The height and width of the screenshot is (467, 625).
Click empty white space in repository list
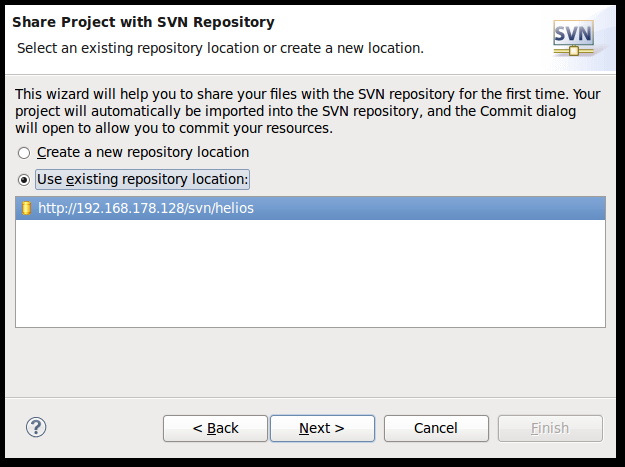[x=310, y=273]
